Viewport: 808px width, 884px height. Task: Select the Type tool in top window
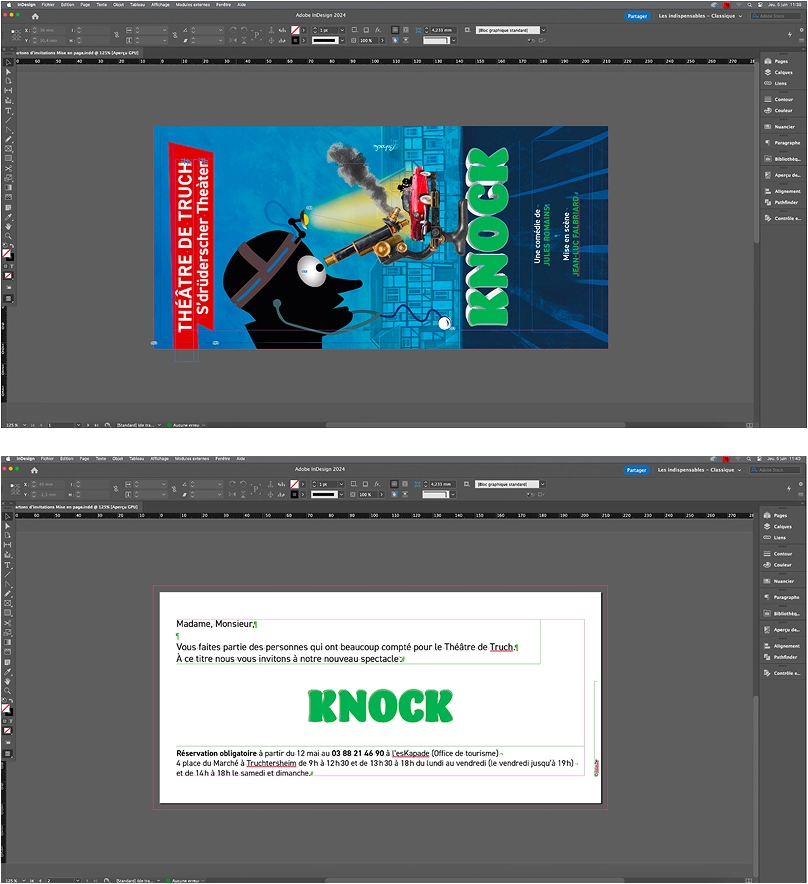[x=8, y=111]
